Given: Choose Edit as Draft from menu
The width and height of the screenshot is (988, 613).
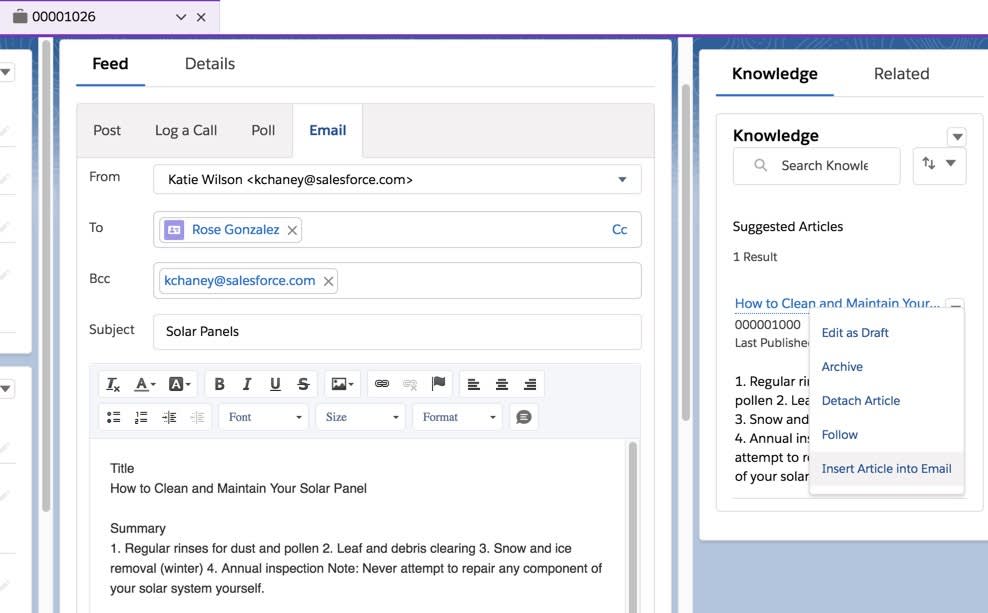Looking at the screenshot, I should click(855, 333).
